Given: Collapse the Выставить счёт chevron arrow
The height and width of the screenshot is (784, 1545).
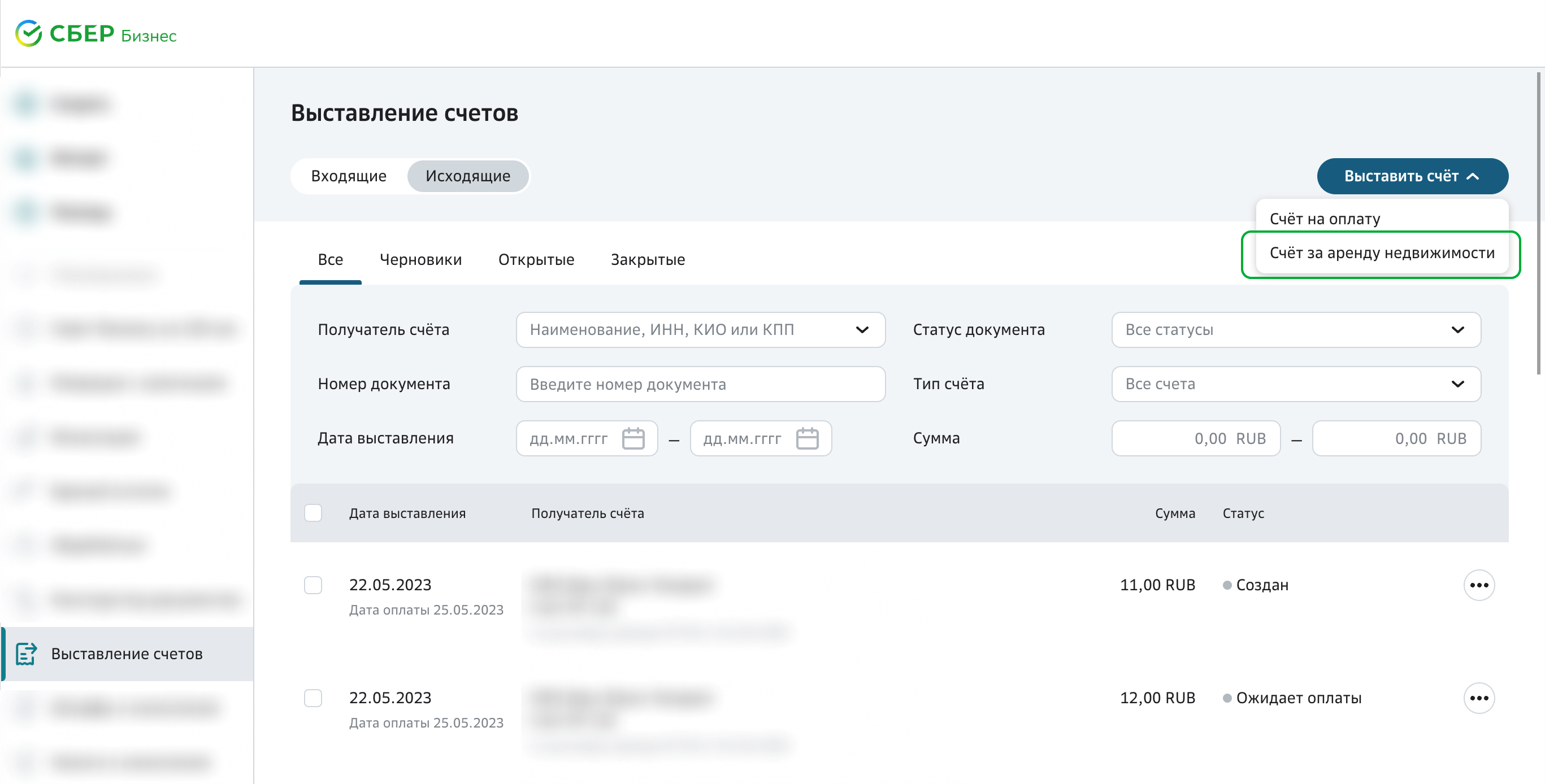Looking at the screenshot, I should click(x=1473, y=176).
